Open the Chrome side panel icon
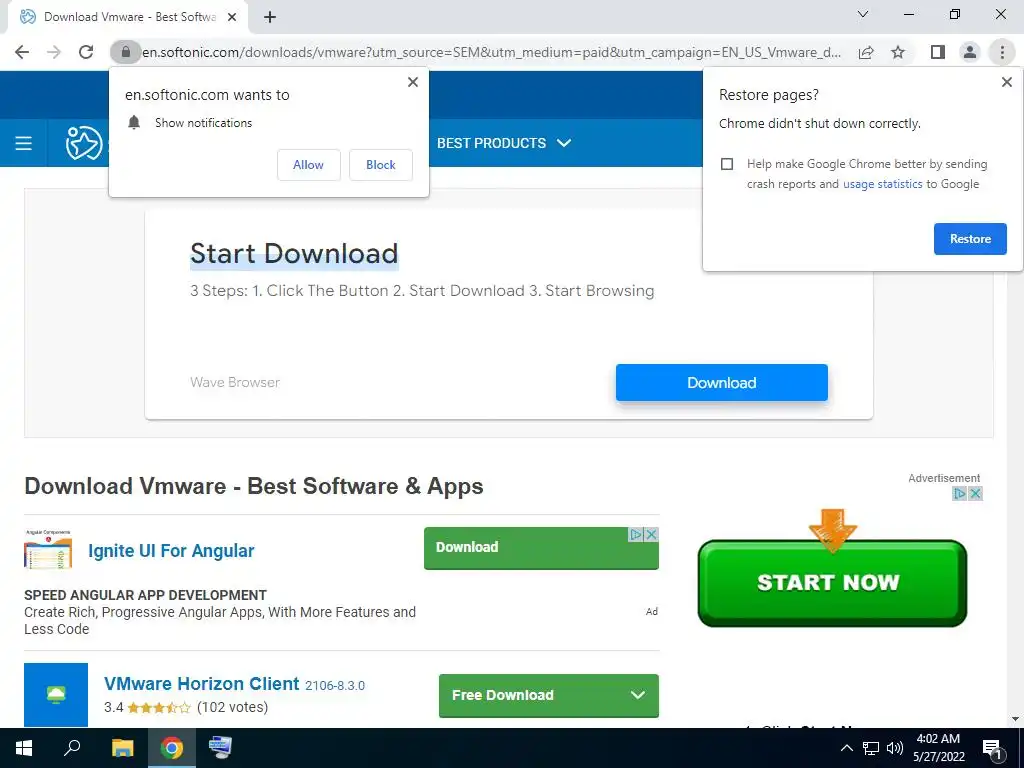 coord(938,52)
